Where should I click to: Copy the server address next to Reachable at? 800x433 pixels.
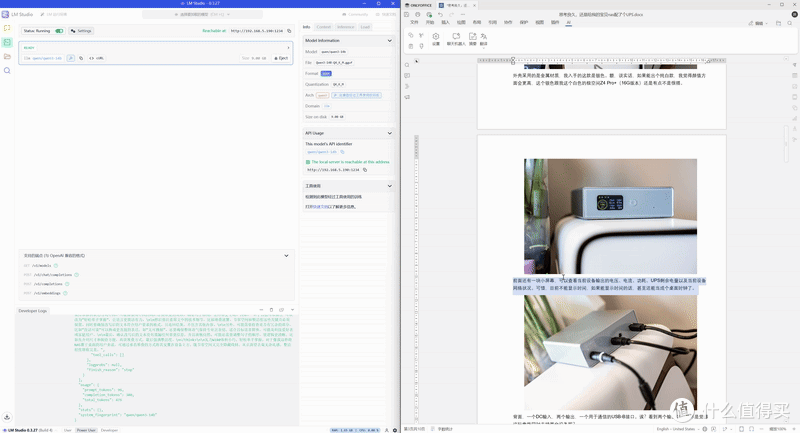289,31
